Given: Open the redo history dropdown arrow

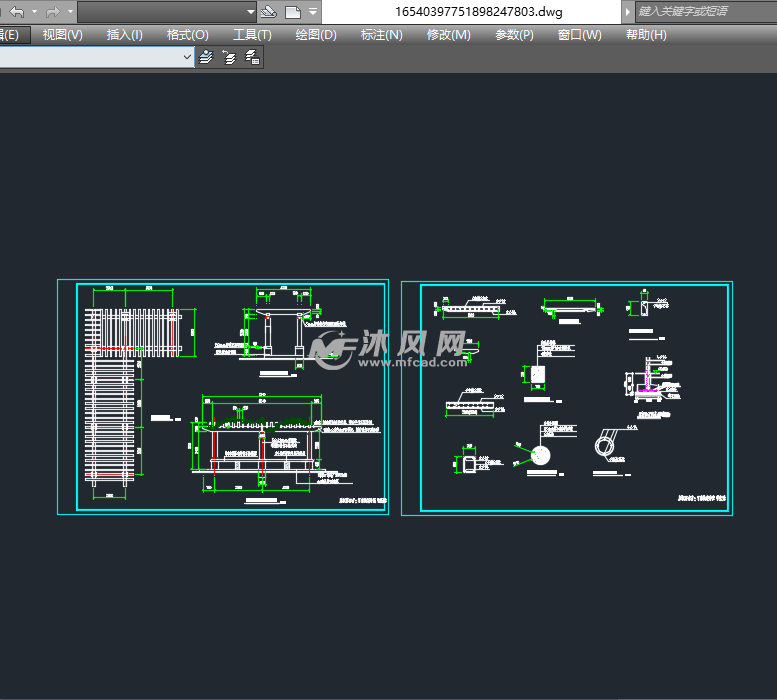Looking at the screenshot, I should pos(70,12).
